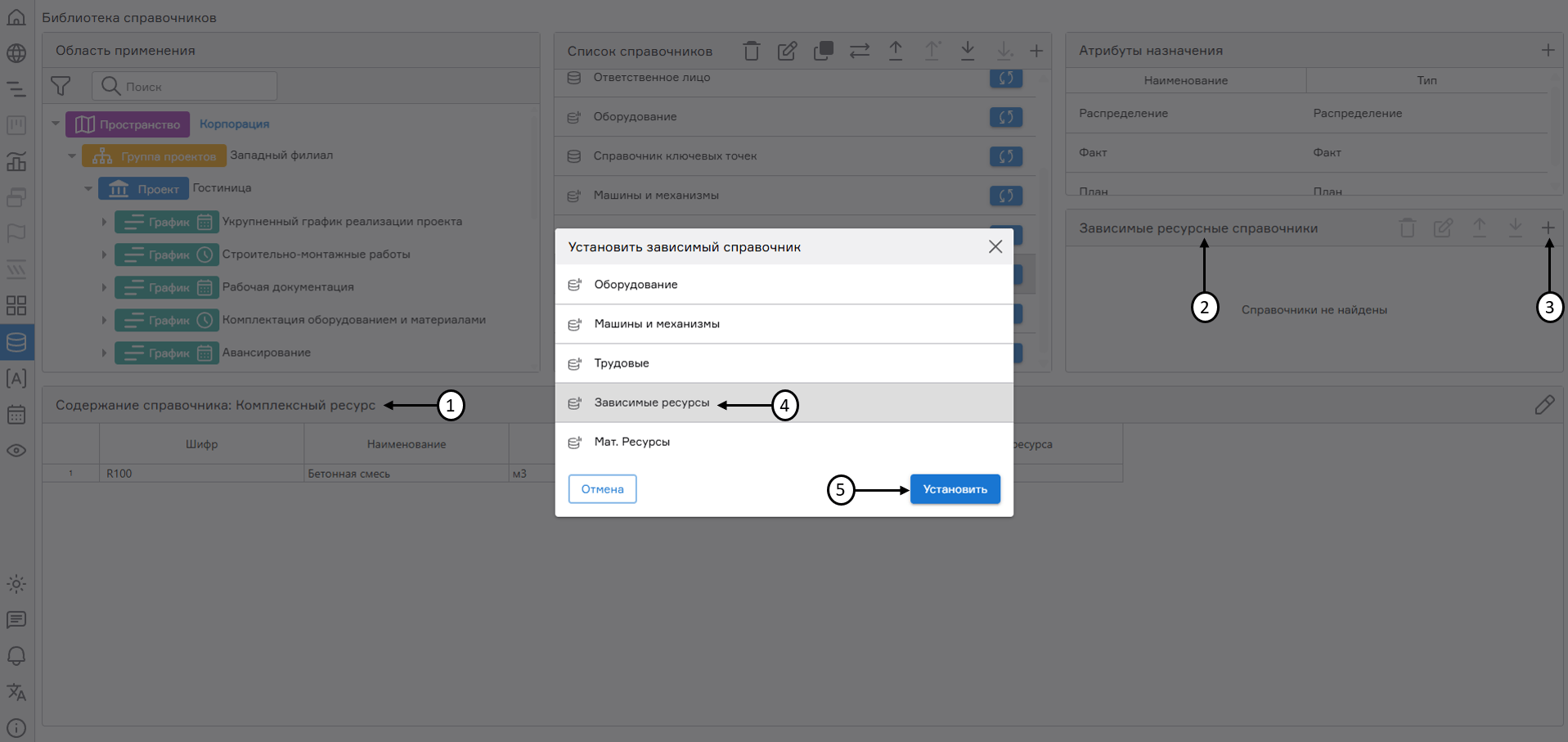Add a new directory with plus in Список справочников
1568x742 pixels.
[1036, 52]
